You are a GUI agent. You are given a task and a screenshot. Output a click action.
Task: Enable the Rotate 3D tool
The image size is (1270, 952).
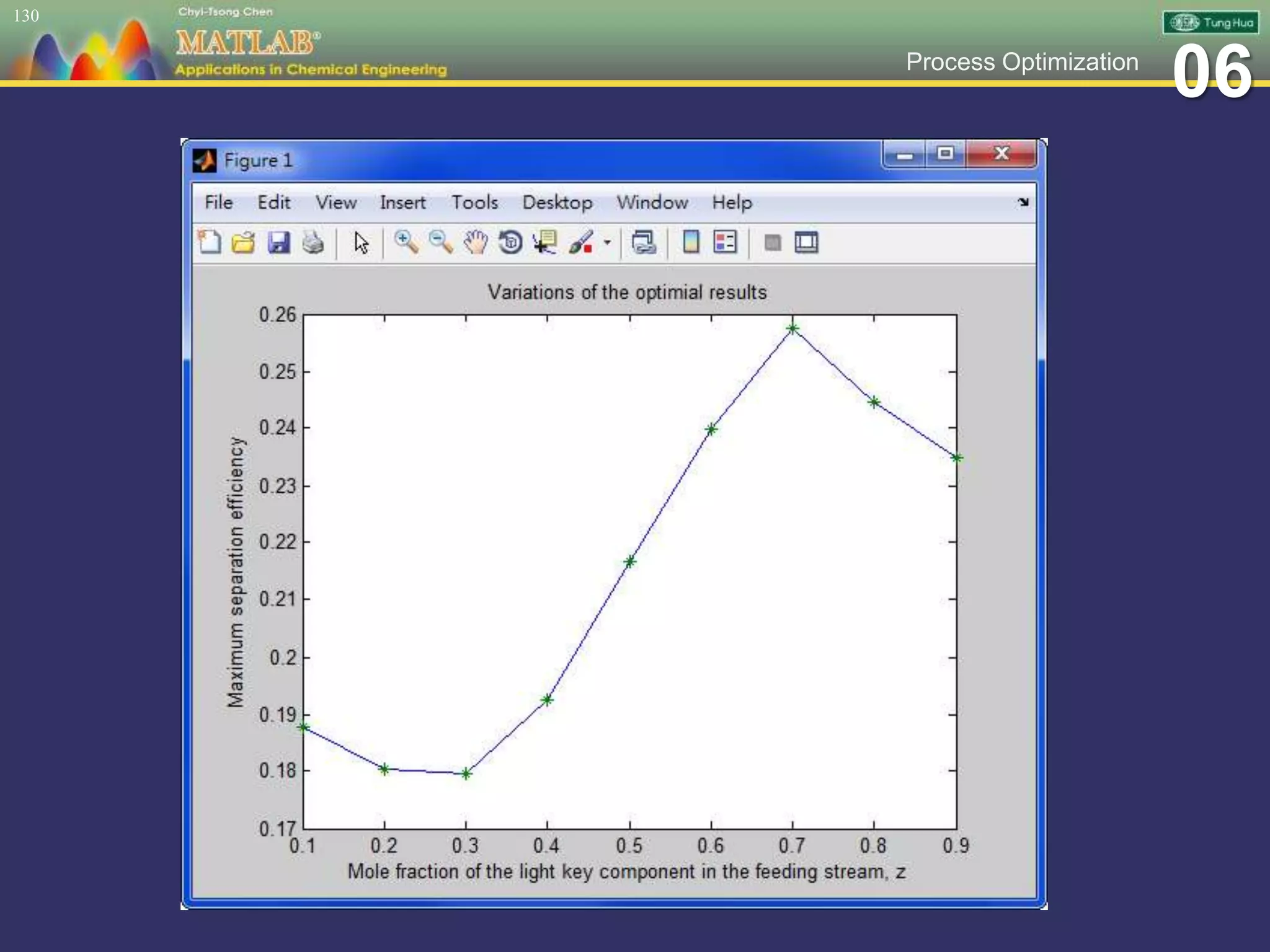pyautogui.click(x=510, y=242)
